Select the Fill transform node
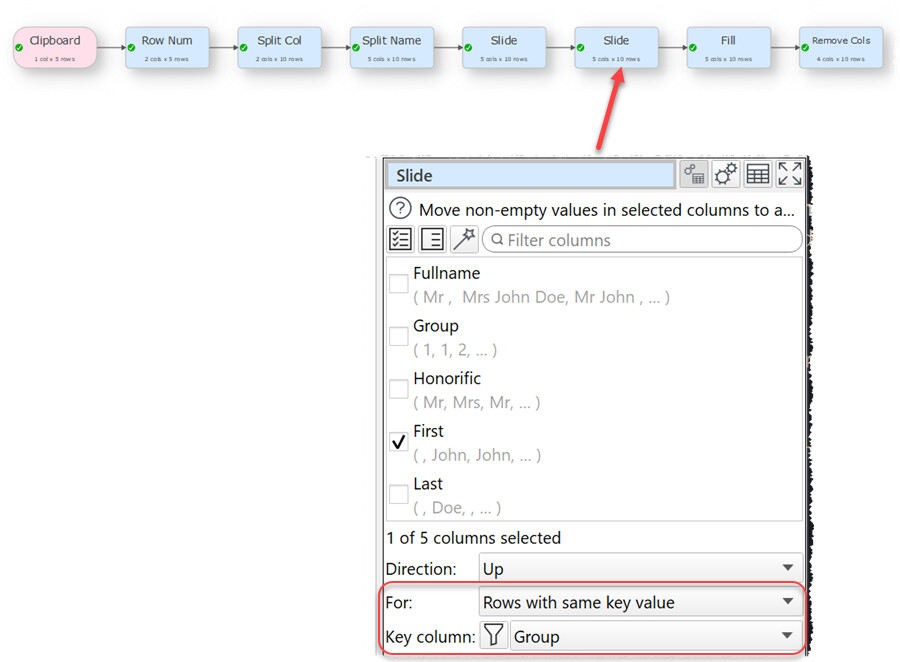This screenshot has width=900, height=662. (x=728, y=48)
